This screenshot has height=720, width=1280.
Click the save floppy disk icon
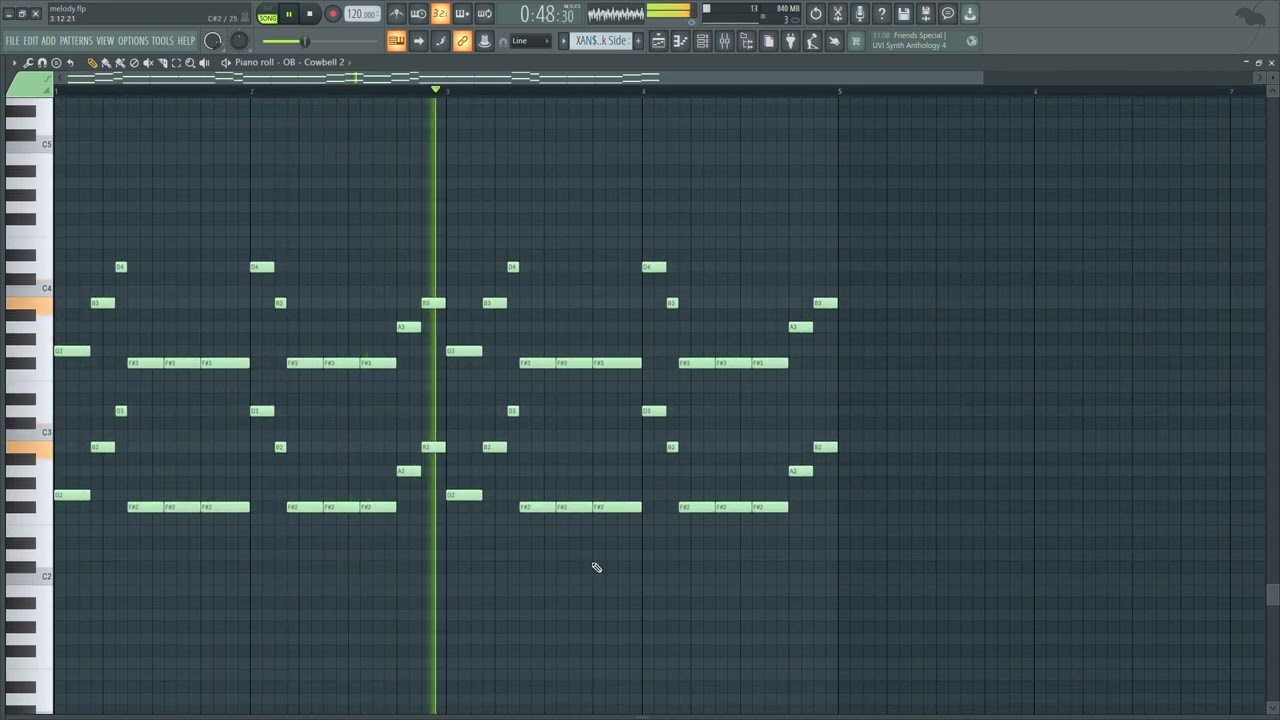point(904,14)
